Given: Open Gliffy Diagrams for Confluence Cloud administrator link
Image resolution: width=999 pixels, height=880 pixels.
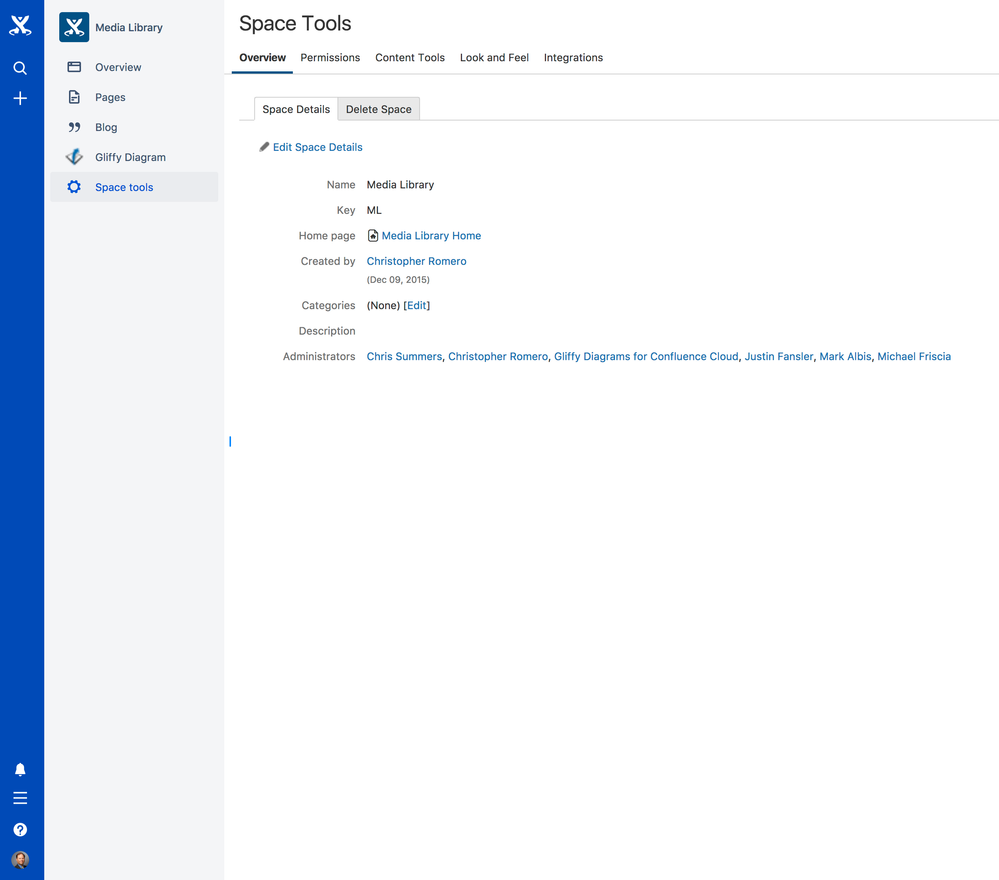Looking at the screenshot, I should point(646,356).
